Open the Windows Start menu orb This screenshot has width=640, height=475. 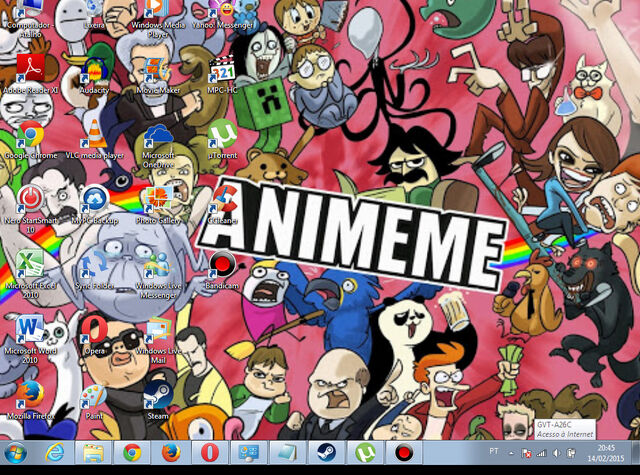coord(16,453)
